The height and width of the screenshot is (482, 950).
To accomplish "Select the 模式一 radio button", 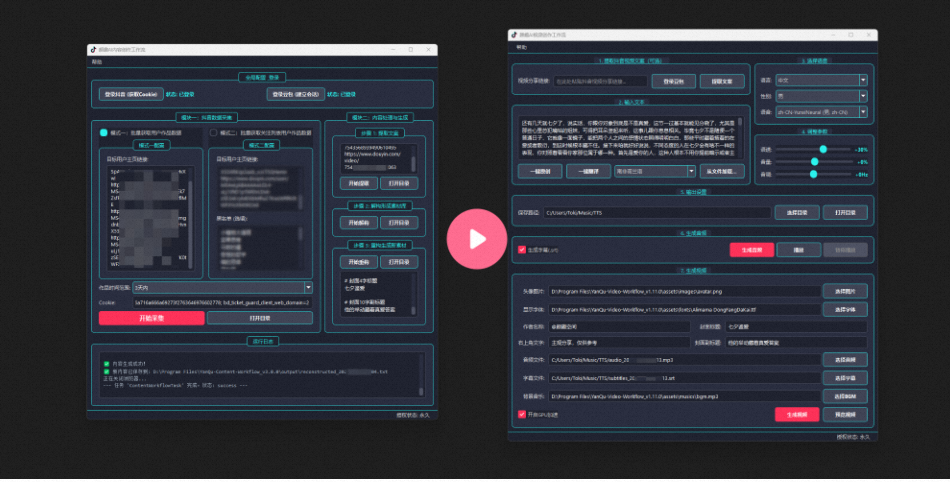I will point(103,132).
